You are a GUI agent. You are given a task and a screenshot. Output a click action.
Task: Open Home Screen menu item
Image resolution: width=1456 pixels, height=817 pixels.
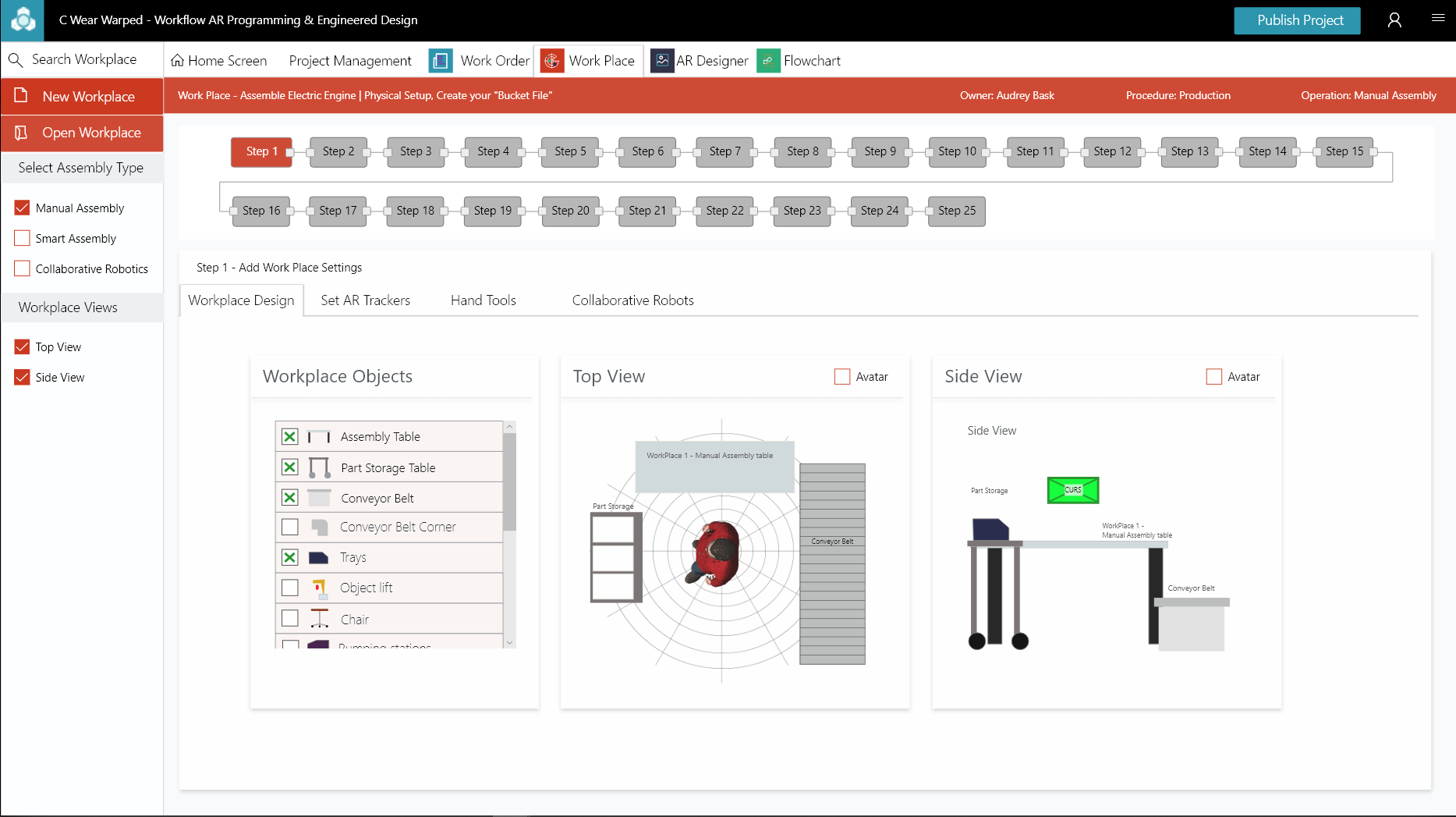pos(219,61)
